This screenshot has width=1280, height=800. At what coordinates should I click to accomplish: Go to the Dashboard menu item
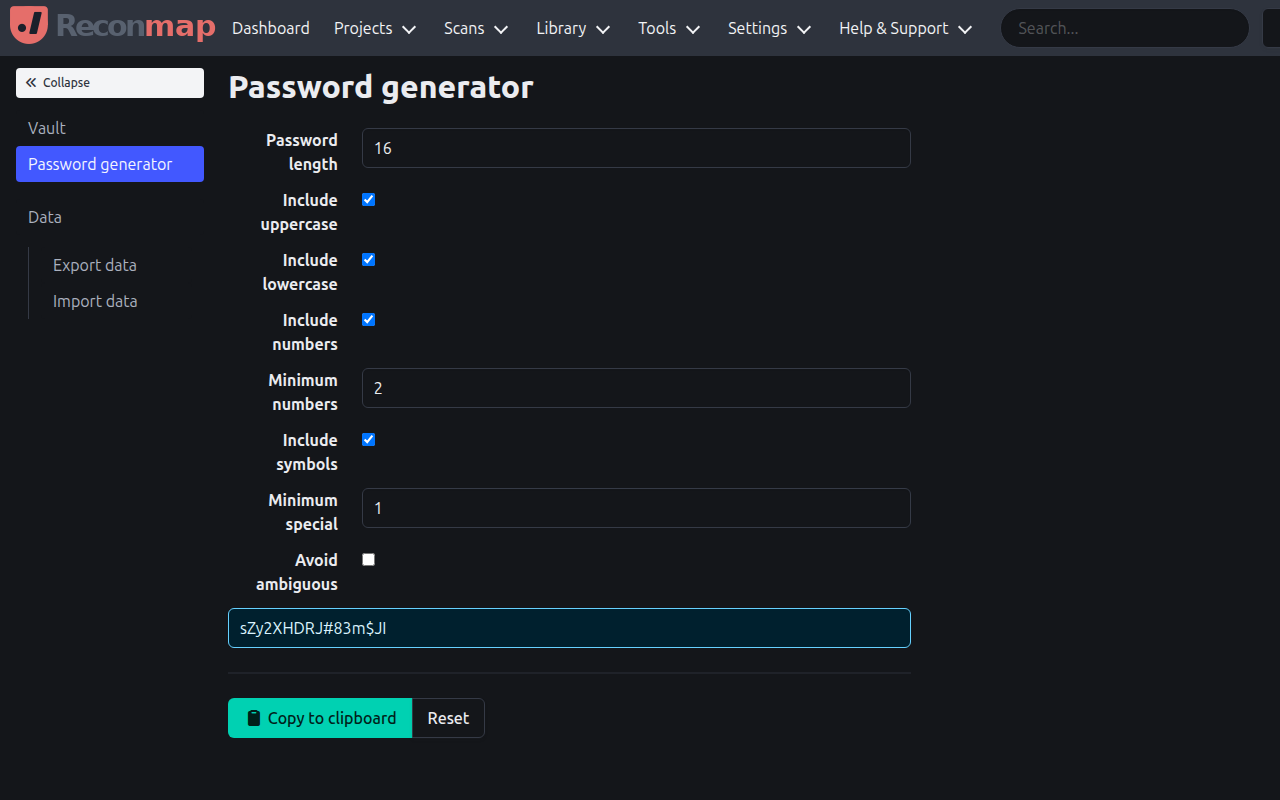coord(270,29)
